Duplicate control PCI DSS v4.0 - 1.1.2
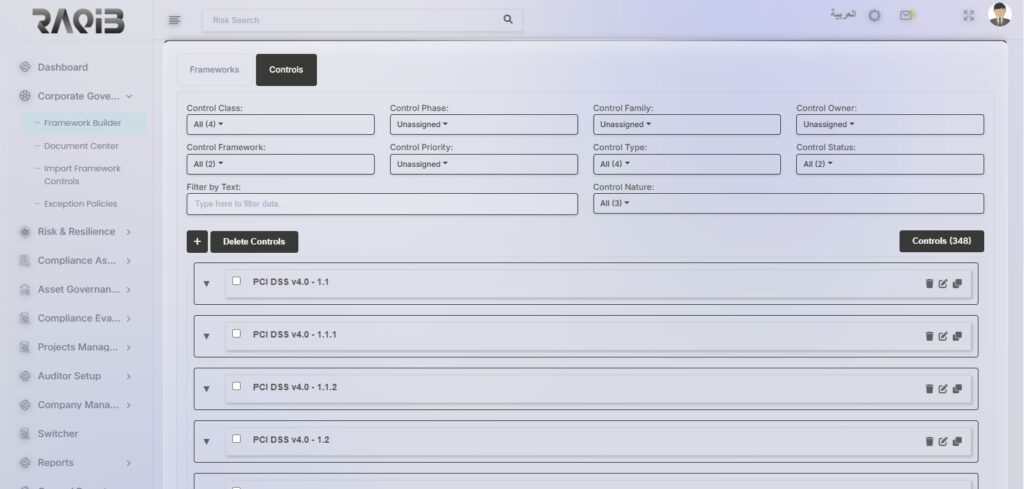Image resolution: width=1024 pixels, height=489 pixels. [x=957, y=388]
